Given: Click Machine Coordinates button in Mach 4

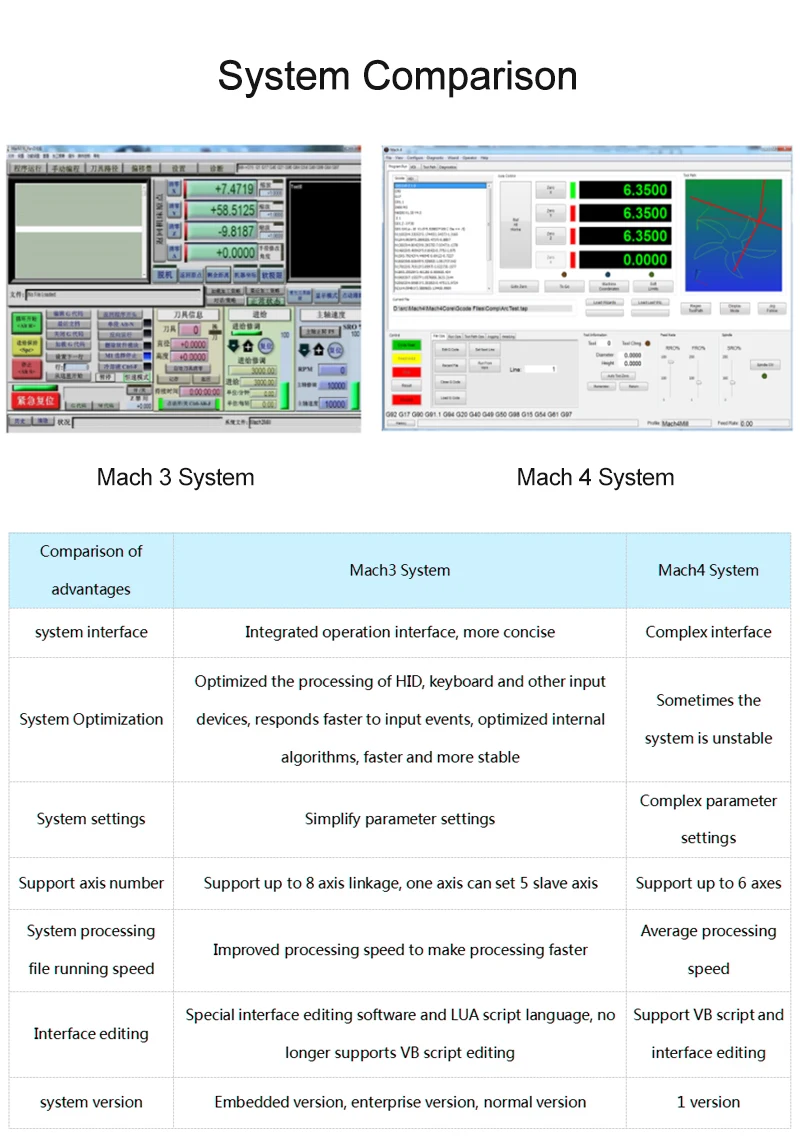Looking at the screenshot, I should [x=609, y=286].
